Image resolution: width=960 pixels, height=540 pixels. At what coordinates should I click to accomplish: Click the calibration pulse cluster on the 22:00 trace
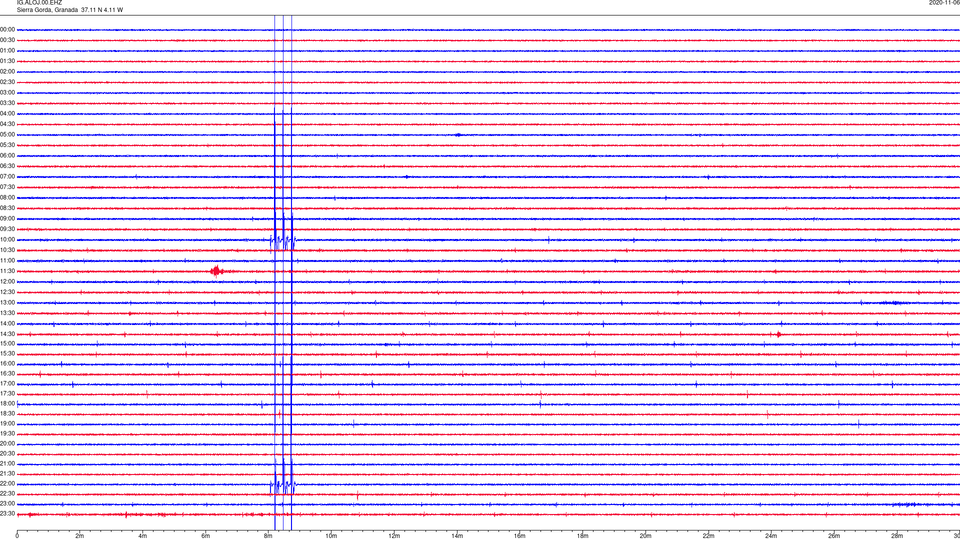(283, 486)
